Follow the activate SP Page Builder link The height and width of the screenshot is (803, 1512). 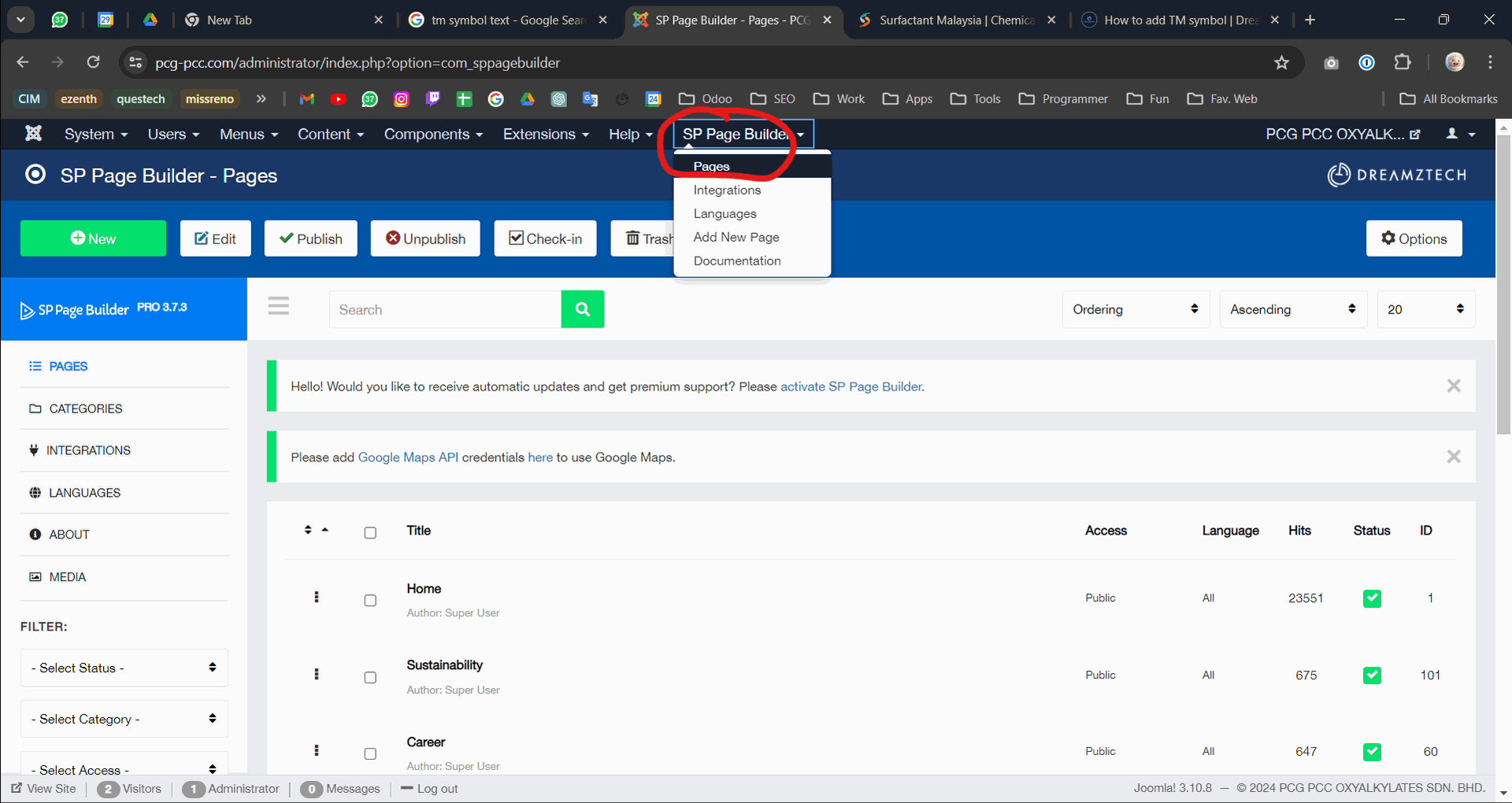pyautogui.click(x=852, y=387)
